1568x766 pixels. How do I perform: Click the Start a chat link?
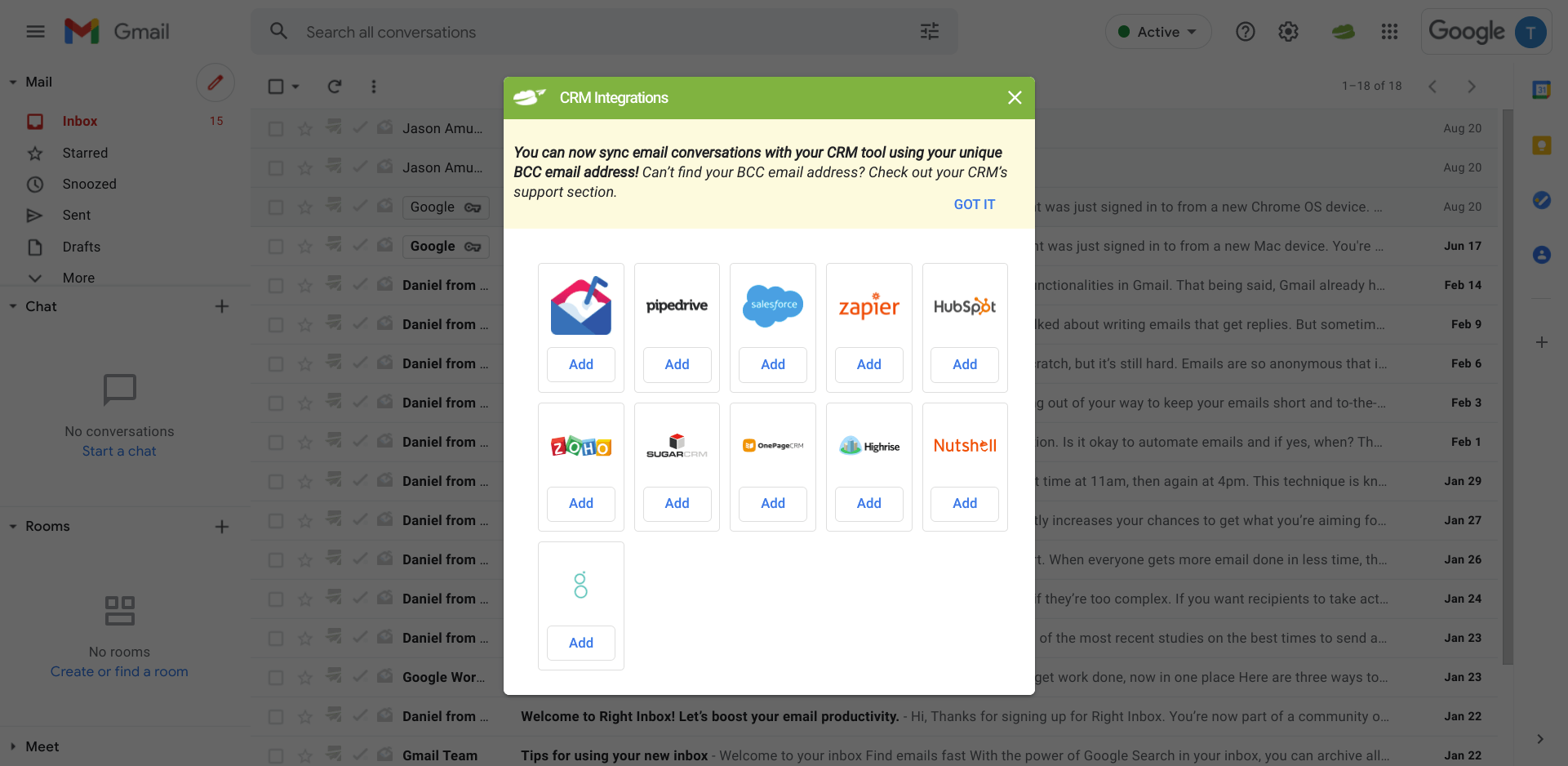pos(119,451)
